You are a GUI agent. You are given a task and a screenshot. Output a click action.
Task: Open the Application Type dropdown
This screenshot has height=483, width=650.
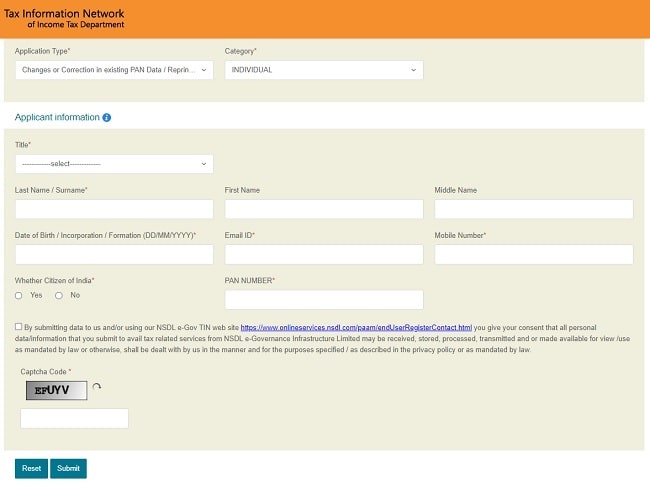(114, 70)
